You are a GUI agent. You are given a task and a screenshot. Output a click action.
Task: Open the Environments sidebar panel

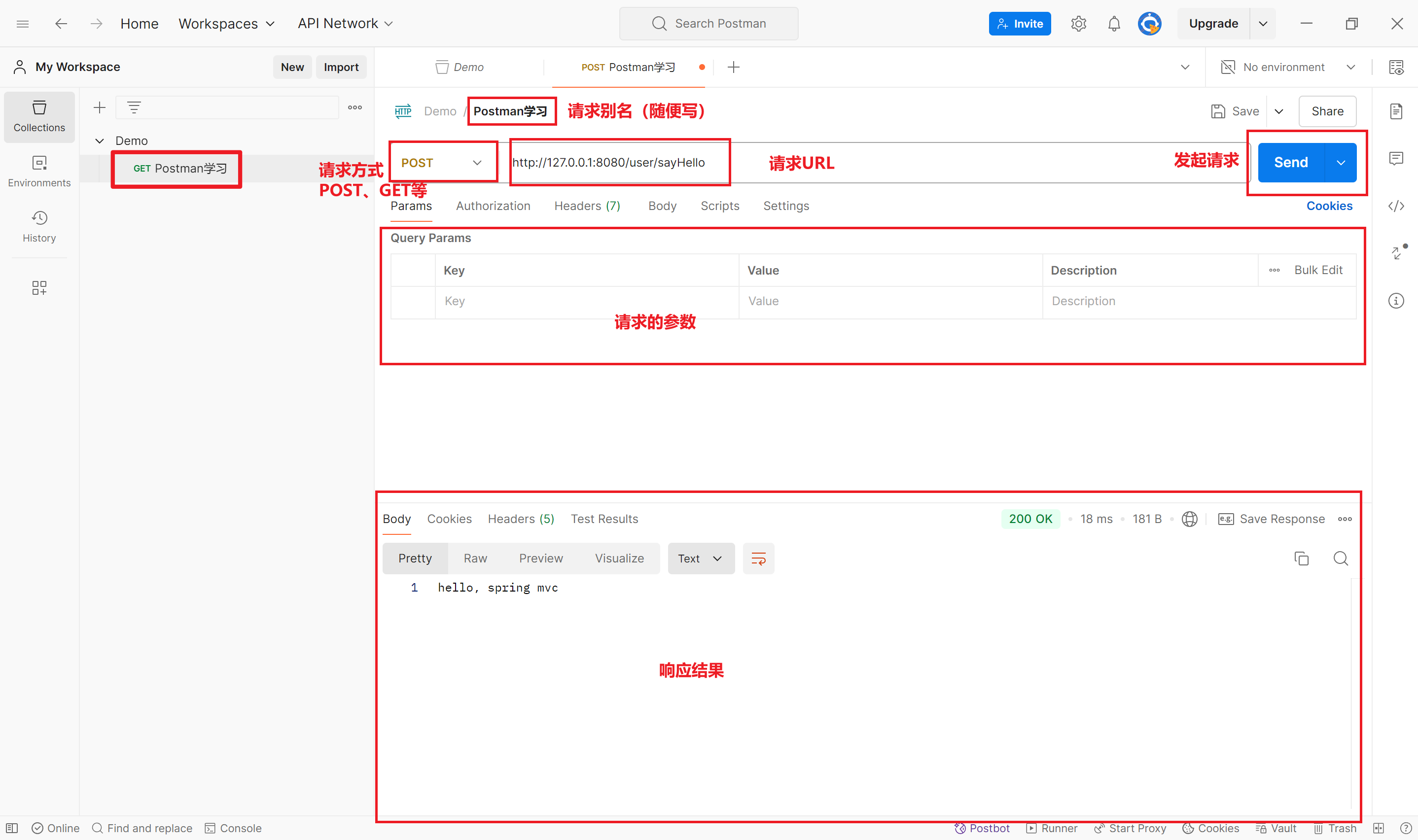[39, 172]
